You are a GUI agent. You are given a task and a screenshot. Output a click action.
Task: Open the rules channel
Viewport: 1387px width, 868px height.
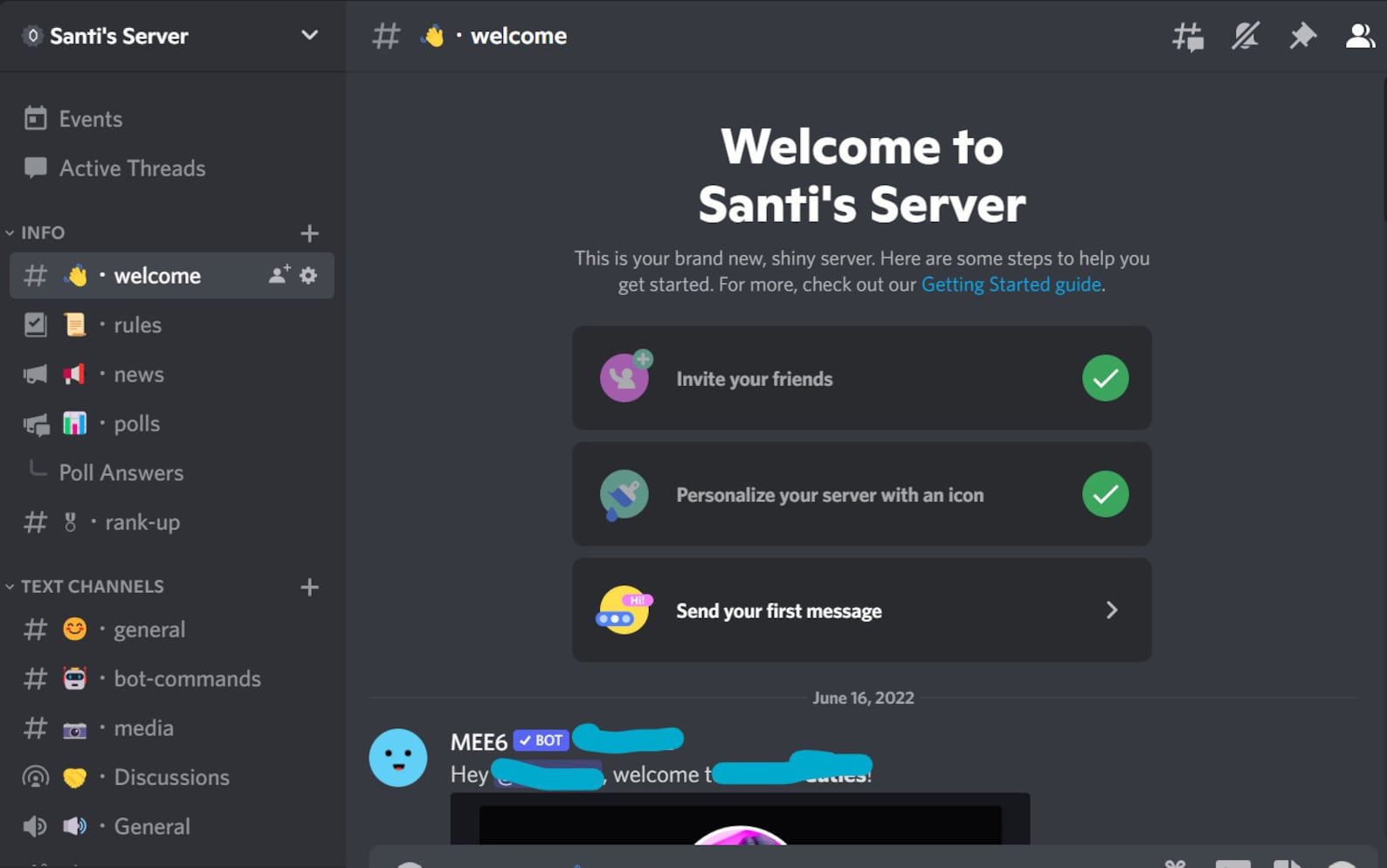pyautogui.click(x=172, y=325)
